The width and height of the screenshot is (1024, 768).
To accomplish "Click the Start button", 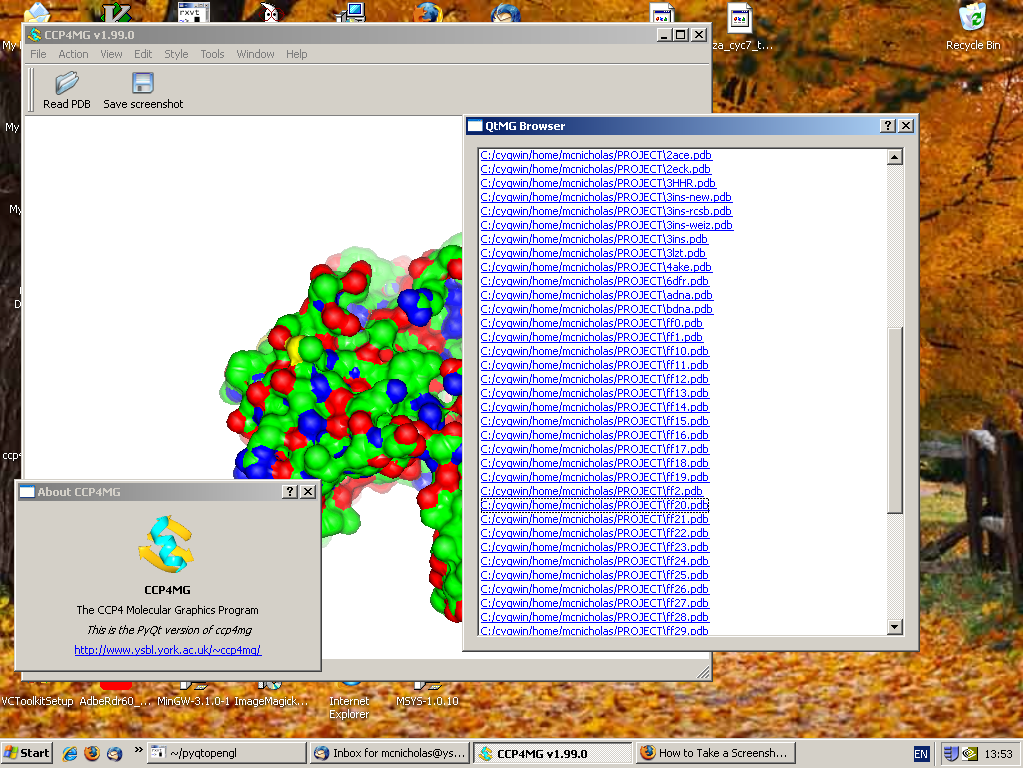I will pos(27,753).
